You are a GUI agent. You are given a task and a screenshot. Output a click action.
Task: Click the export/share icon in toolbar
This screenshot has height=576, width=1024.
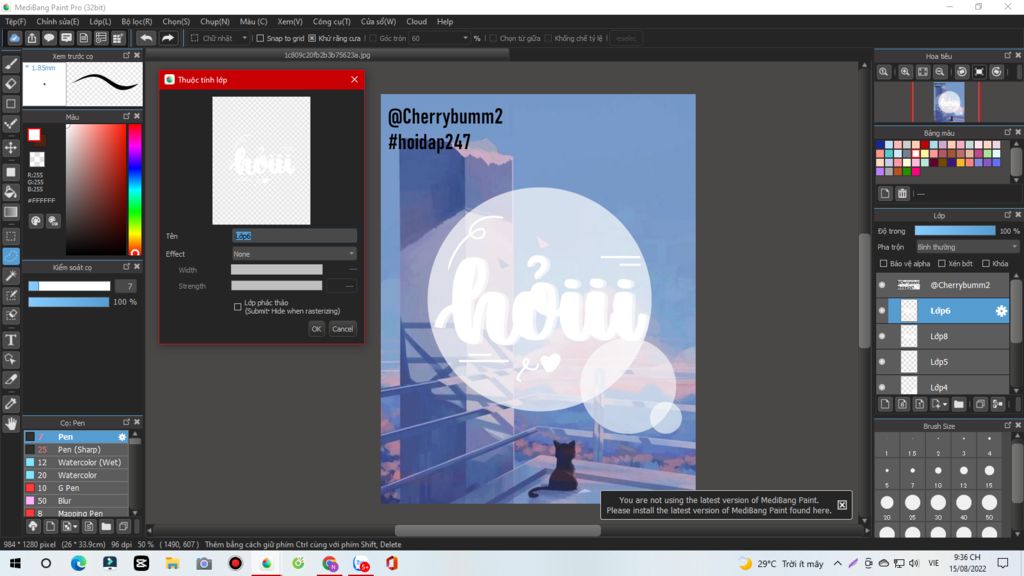(x=31, y=38)
